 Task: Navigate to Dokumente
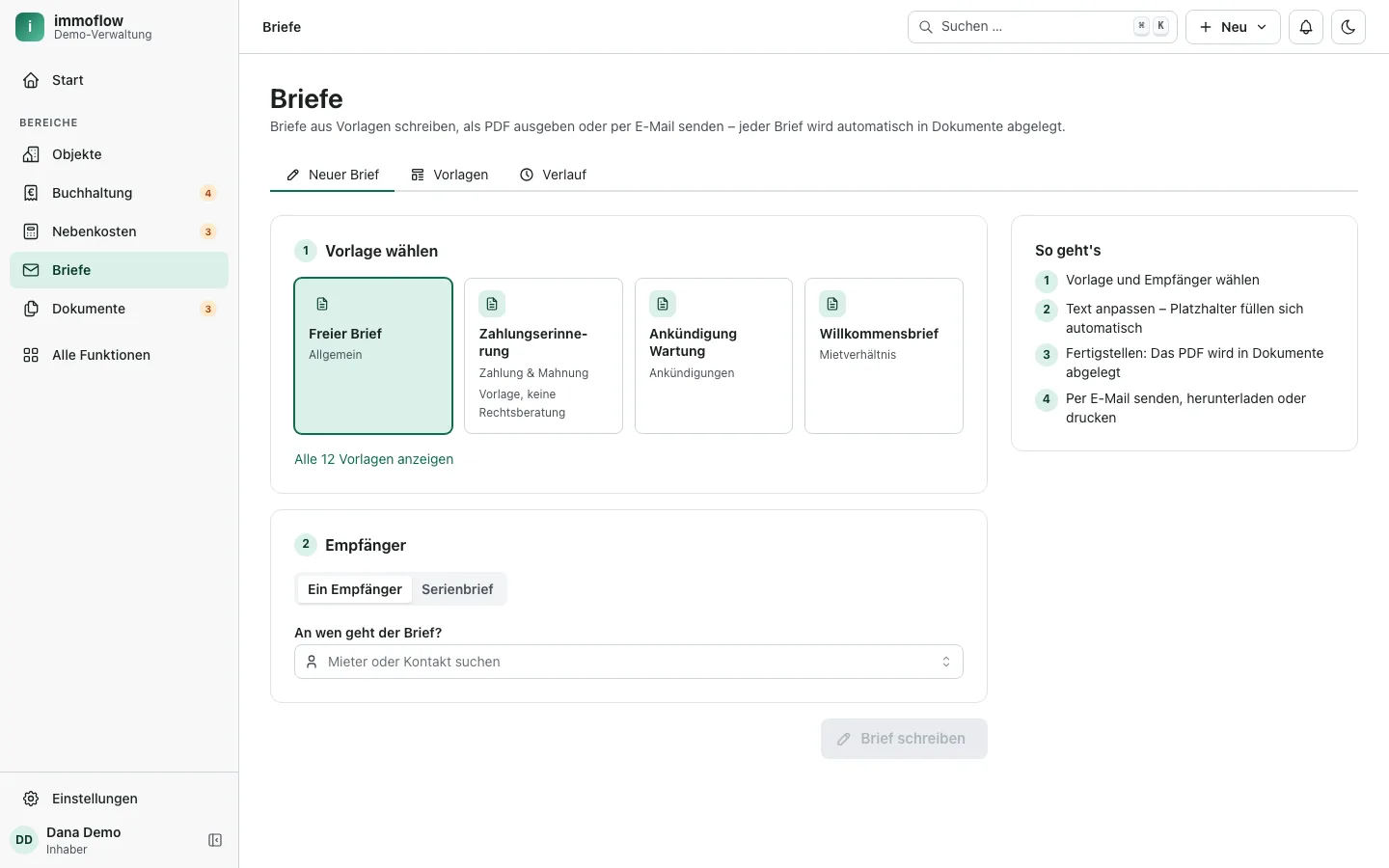coord(119,309)
